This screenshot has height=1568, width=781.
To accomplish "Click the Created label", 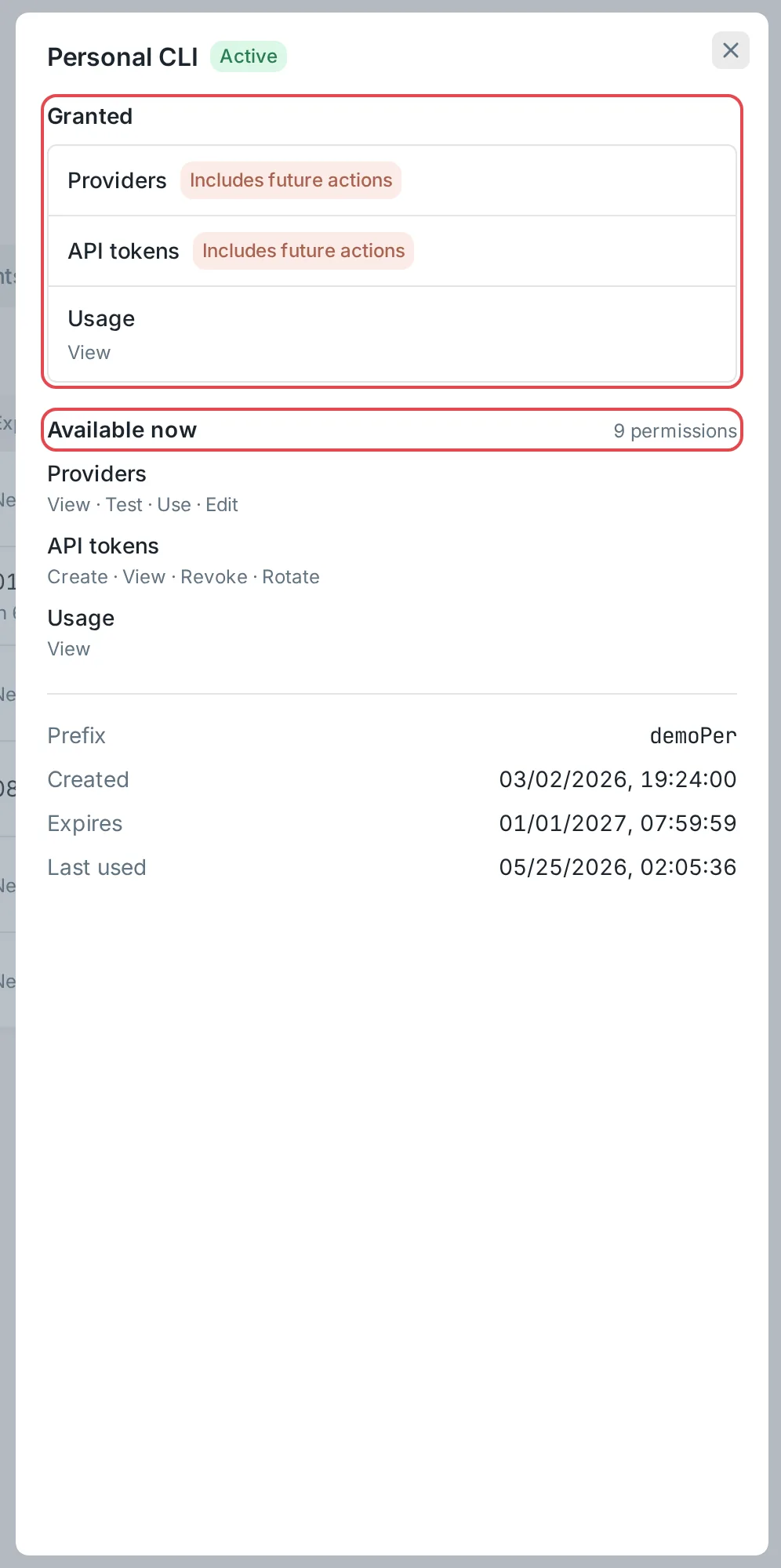I will (89, 779).
